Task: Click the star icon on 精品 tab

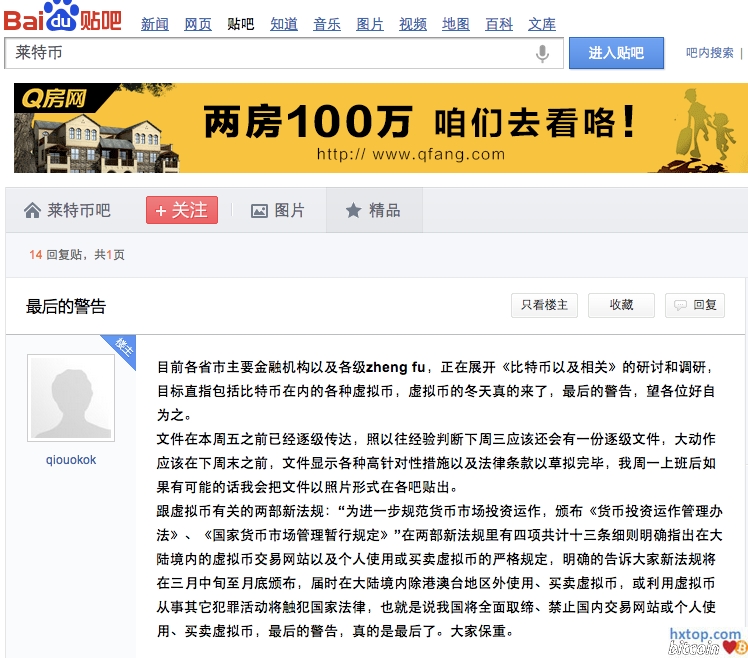Action: coord(353,210)
